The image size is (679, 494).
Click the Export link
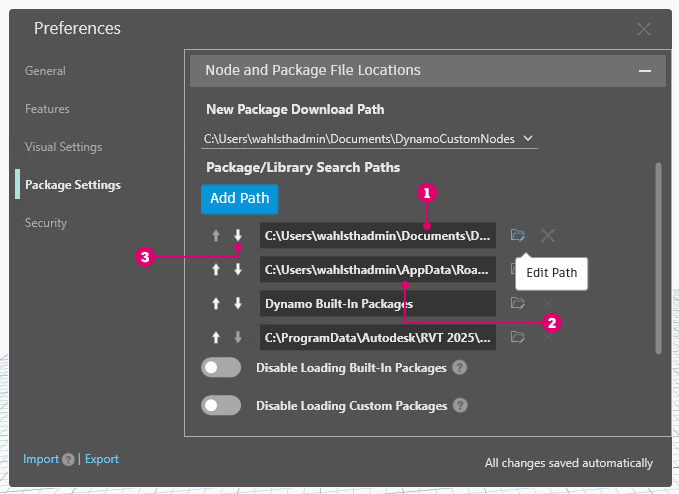point(102,459)
